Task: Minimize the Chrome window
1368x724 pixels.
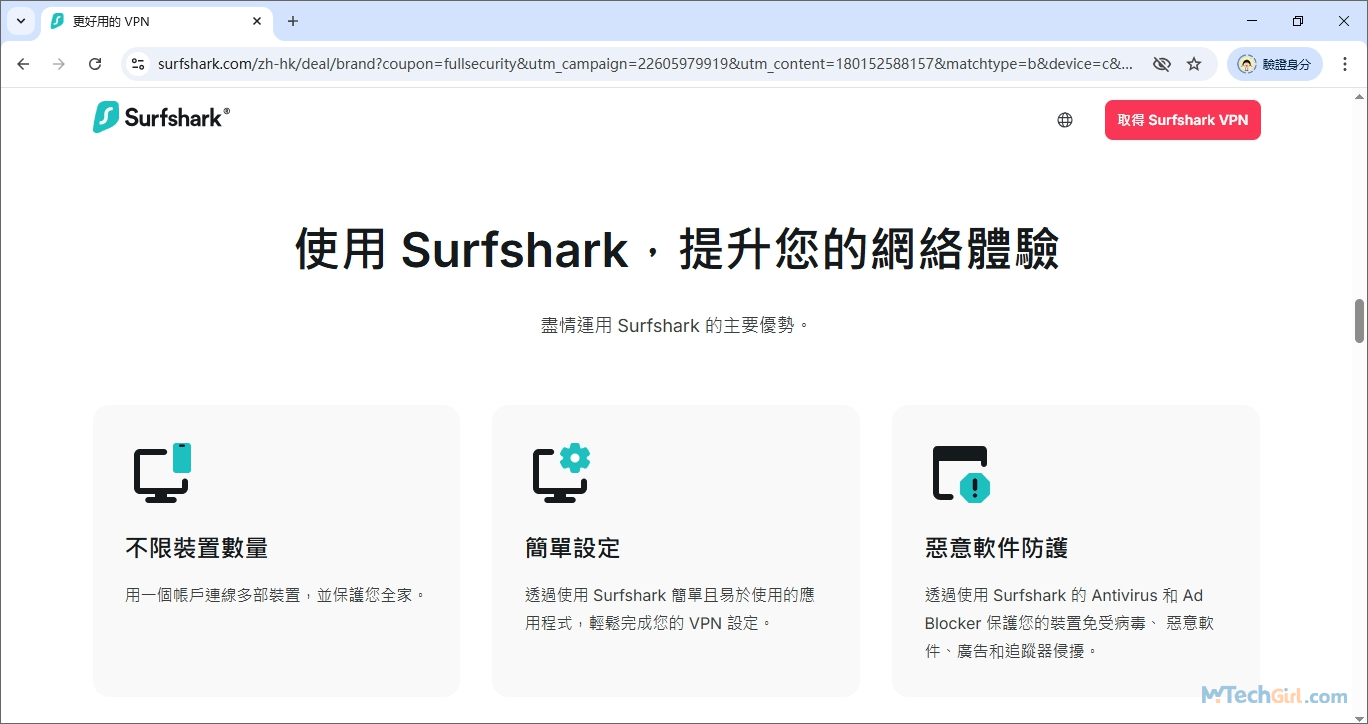Action: coord(1252,21)
